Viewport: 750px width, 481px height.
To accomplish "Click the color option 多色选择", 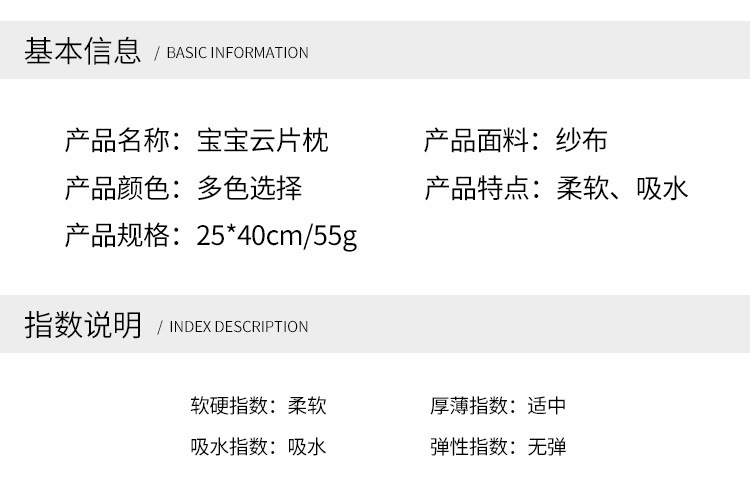I will point(249,188).
